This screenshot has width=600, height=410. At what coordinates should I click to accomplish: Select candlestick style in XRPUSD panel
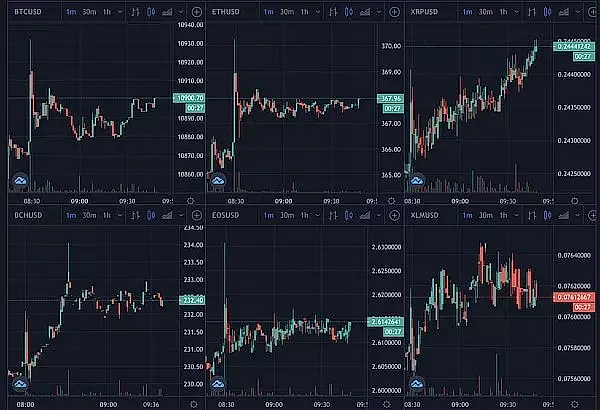[548, 12]
